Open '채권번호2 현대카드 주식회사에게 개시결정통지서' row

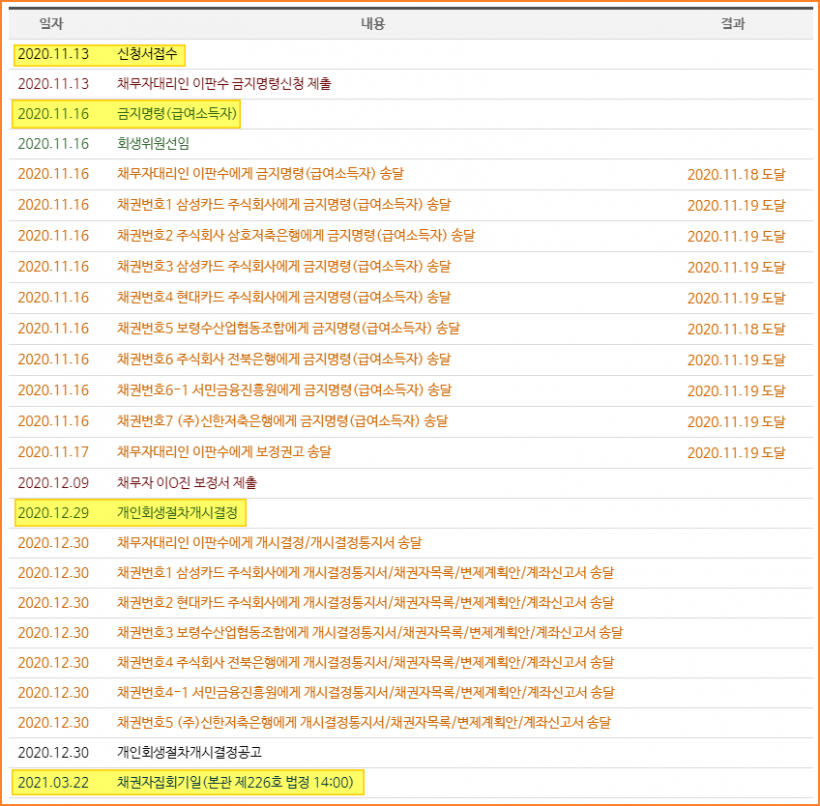365,602
